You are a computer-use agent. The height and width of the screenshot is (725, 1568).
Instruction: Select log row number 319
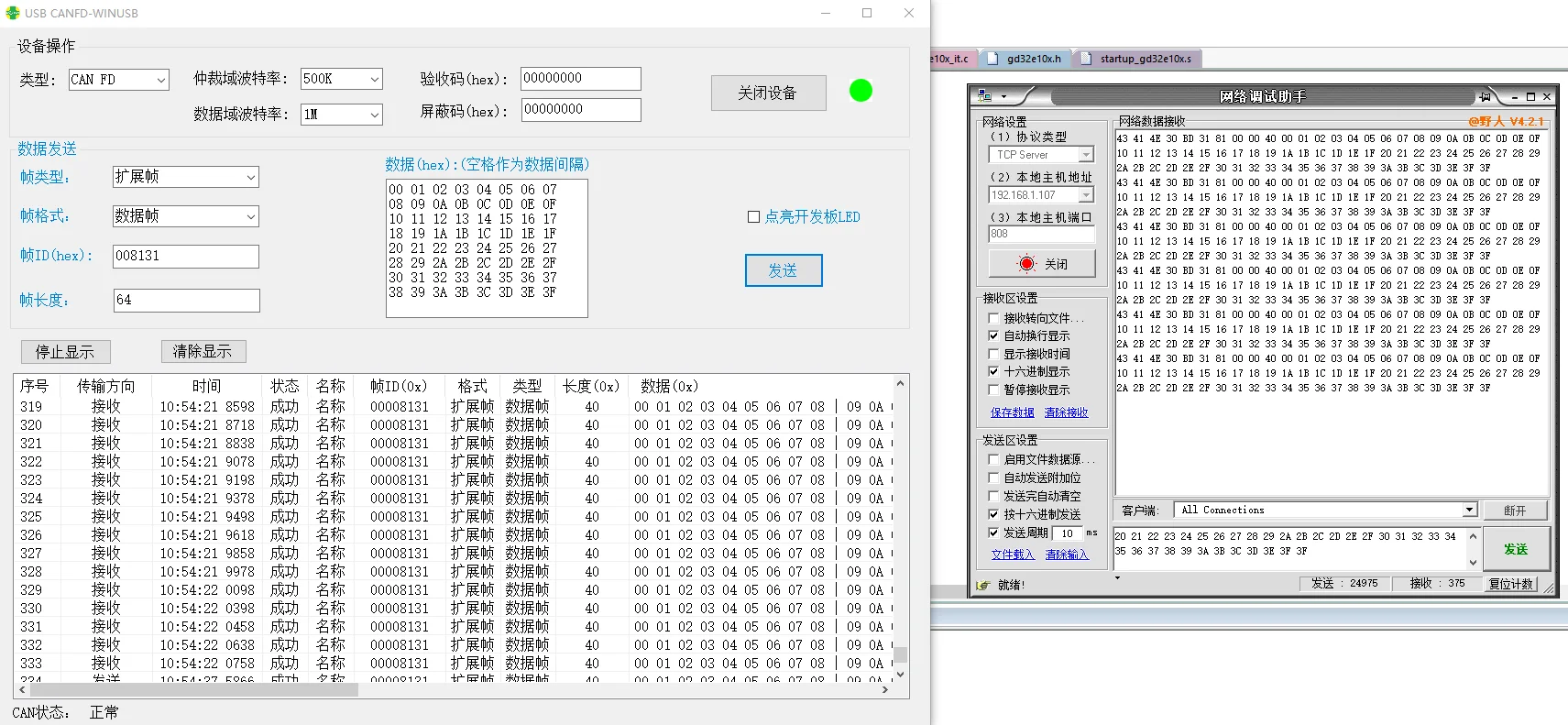pyautogui.click(x=454, y=406)
